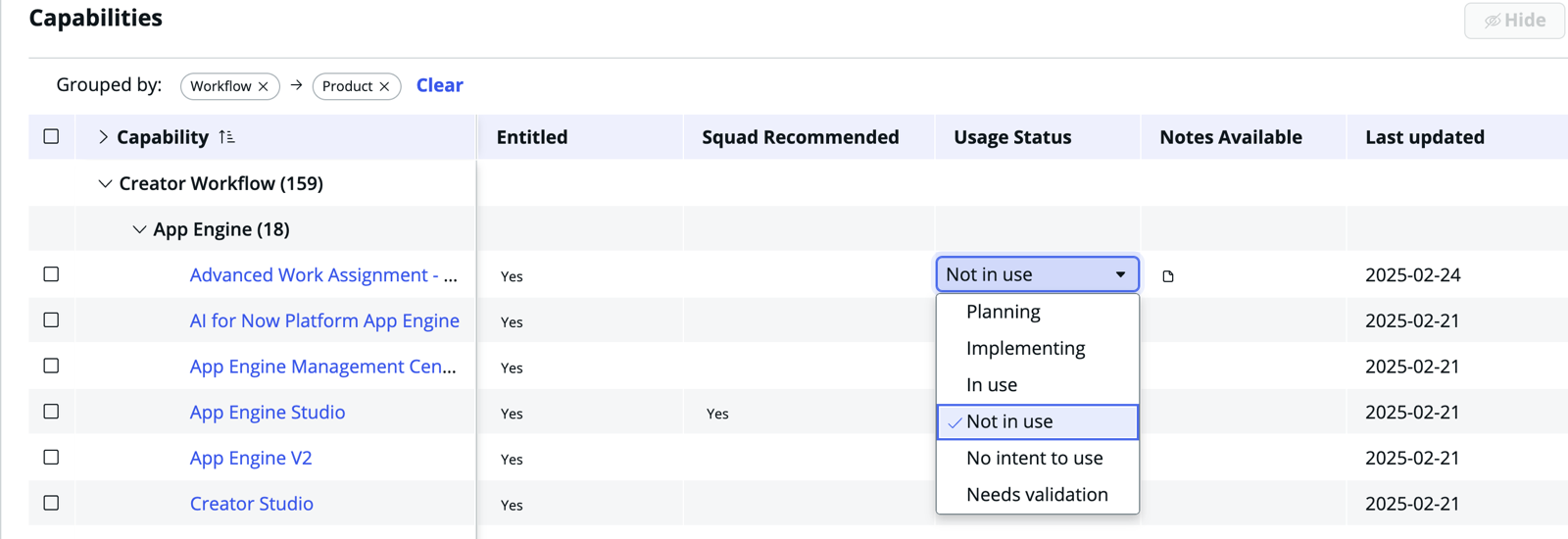Screen dimensions: 1568x539
Task: Open App Engine Management Center link
Action: click(x=323, y=367)
